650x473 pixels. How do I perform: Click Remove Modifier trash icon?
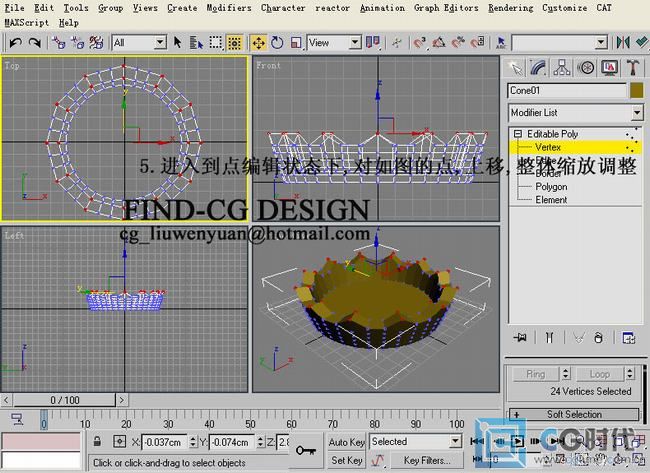click(598, 337)
